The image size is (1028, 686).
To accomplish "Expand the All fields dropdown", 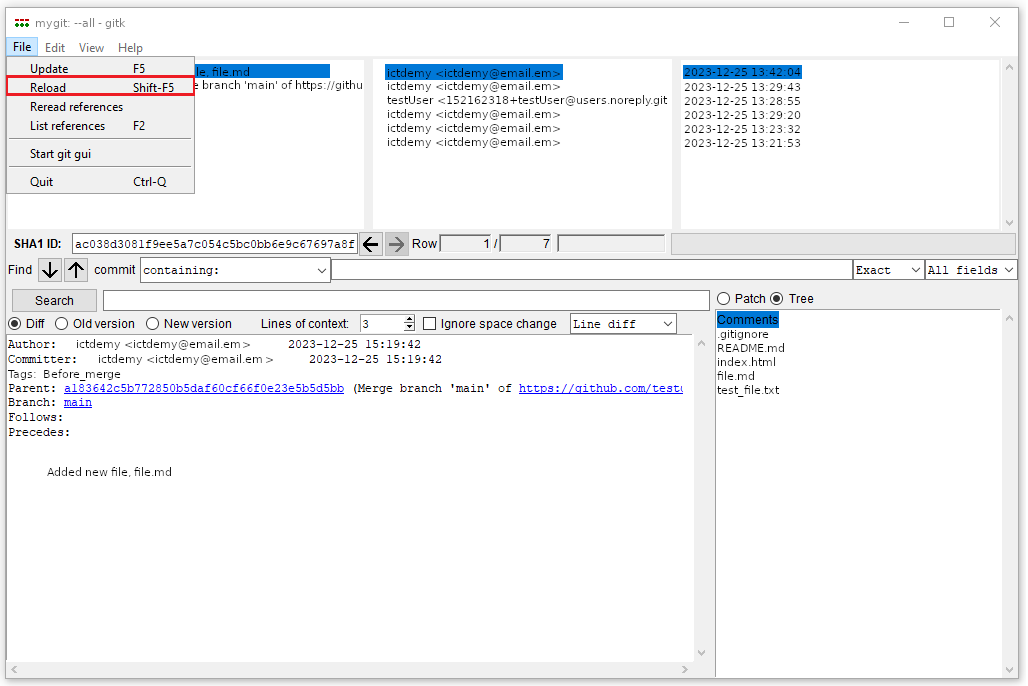I will point(970,270).
